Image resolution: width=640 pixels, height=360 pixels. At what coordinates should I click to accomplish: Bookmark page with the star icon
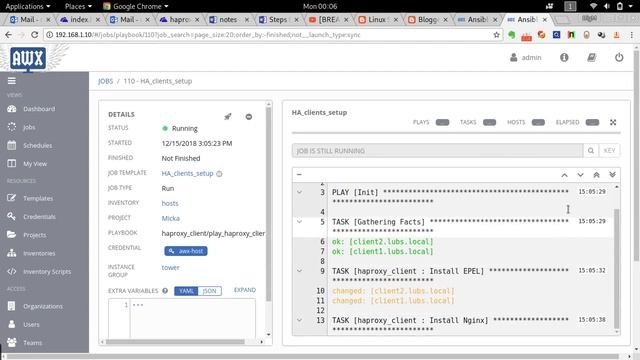pos(496,35)
